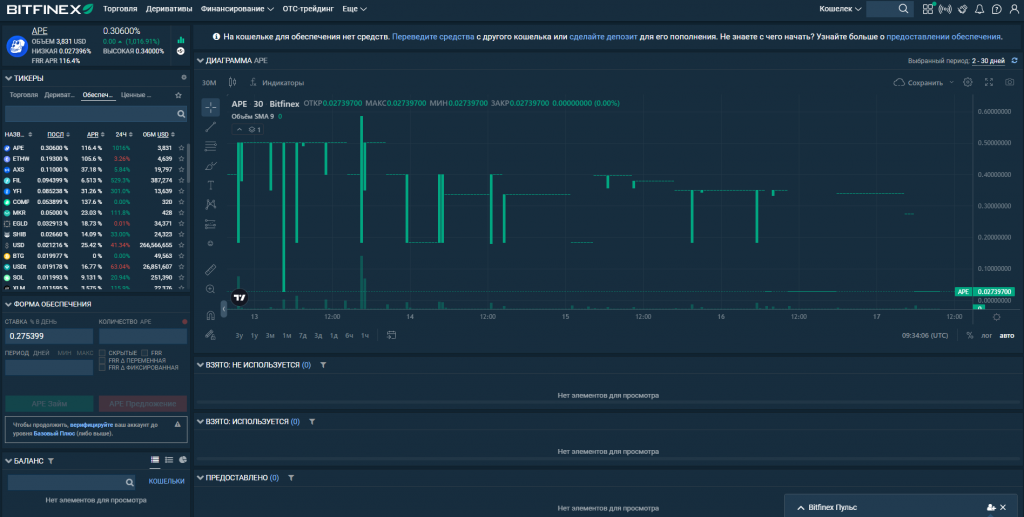Click the сделайте депозит link
This screenshot has width=1024, height=517.
click(603, 37)
